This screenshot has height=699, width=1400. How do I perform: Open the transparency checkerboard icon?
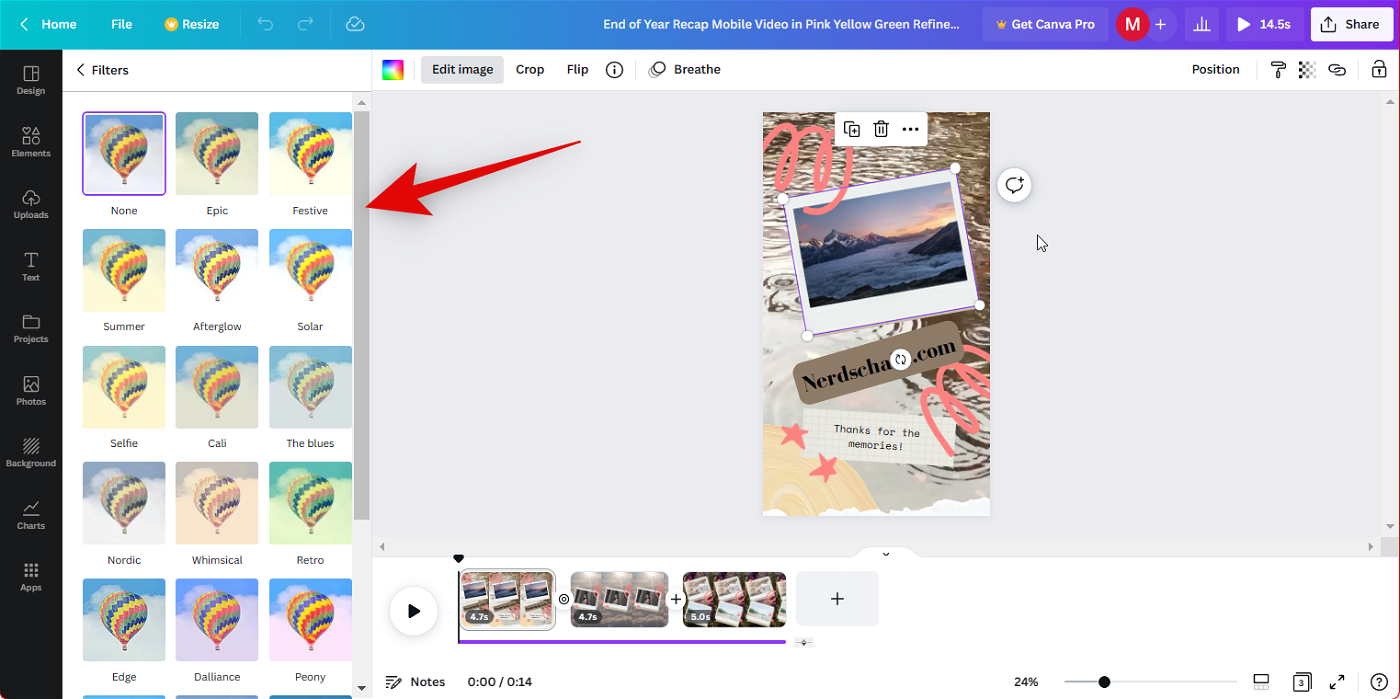[x=1307, y=69]
